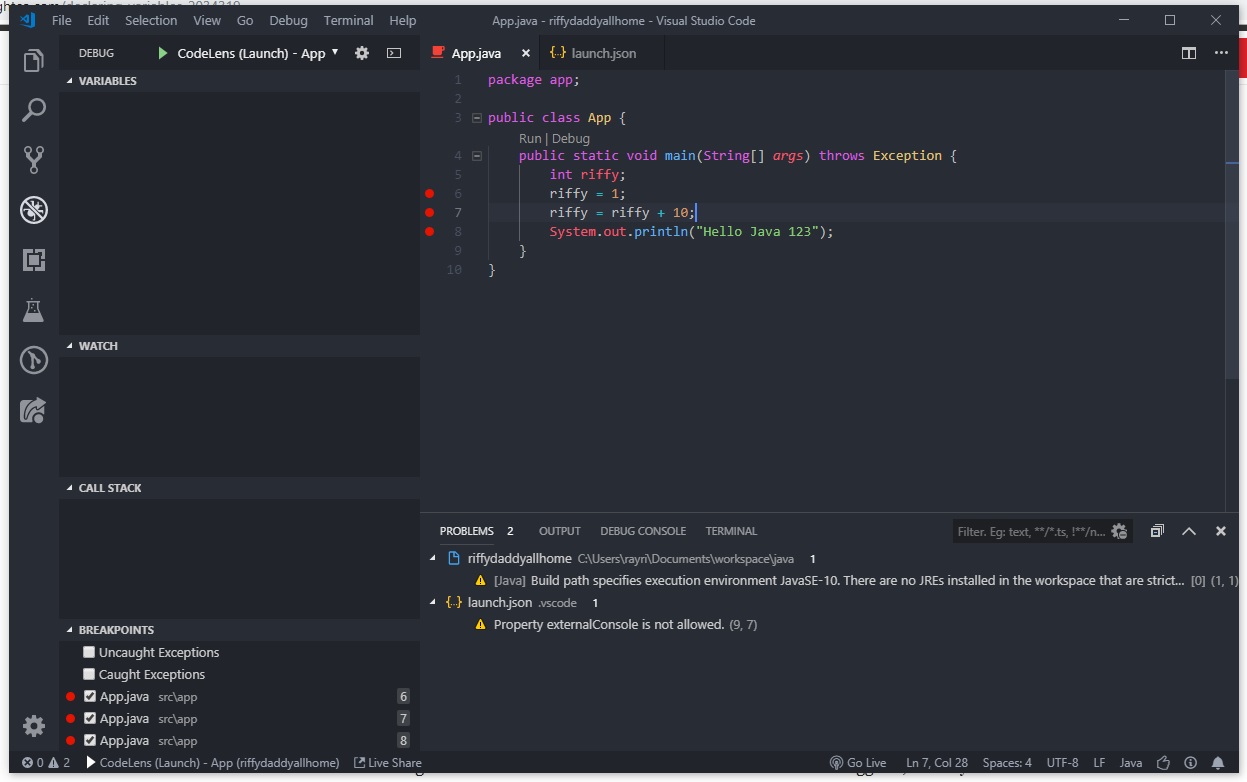
Task: Click errors and warnings count in status bar
Action: tap(46, 762)
